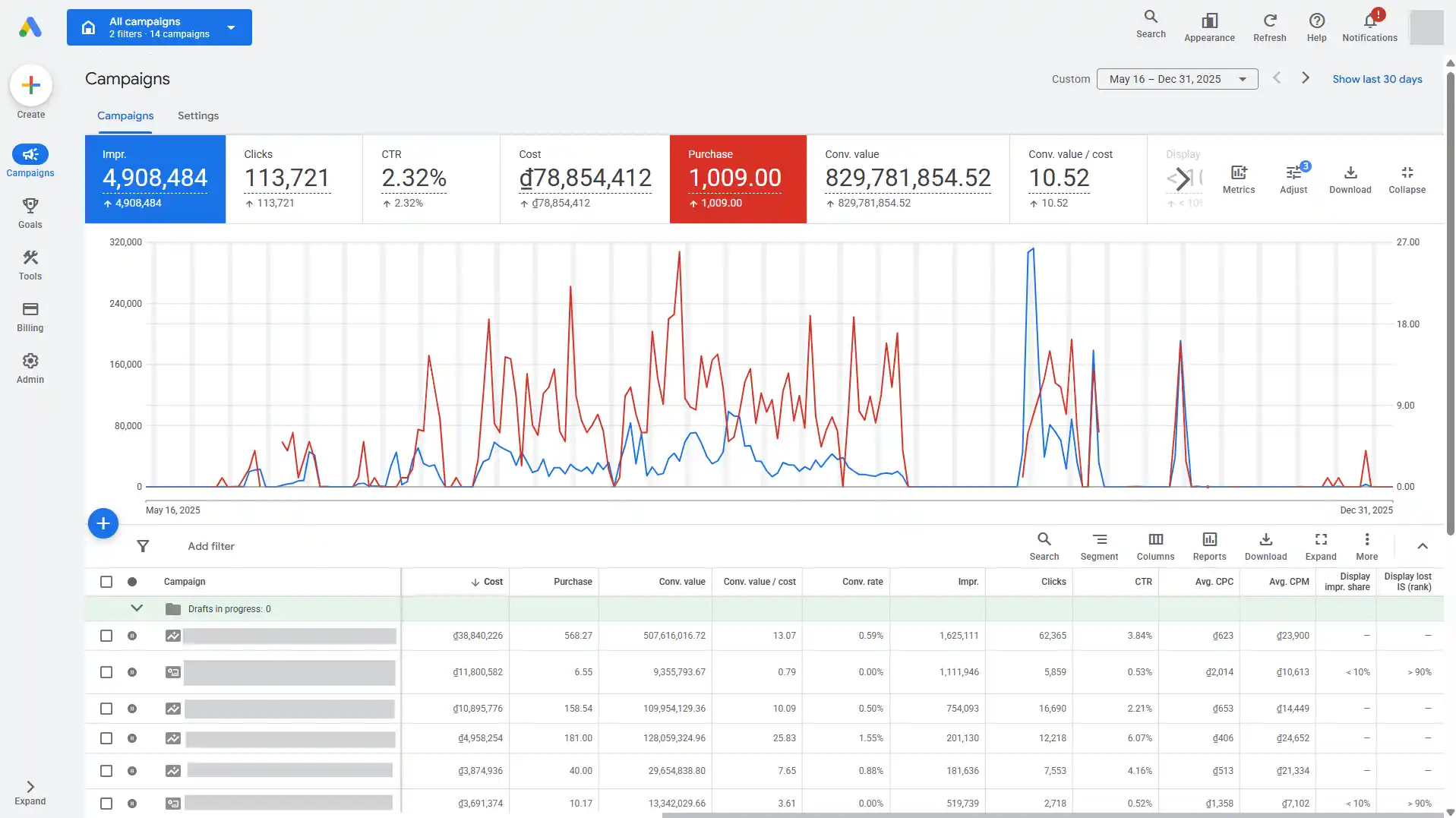
Task: Open the All campaigns dropdown
Action: 159,27
